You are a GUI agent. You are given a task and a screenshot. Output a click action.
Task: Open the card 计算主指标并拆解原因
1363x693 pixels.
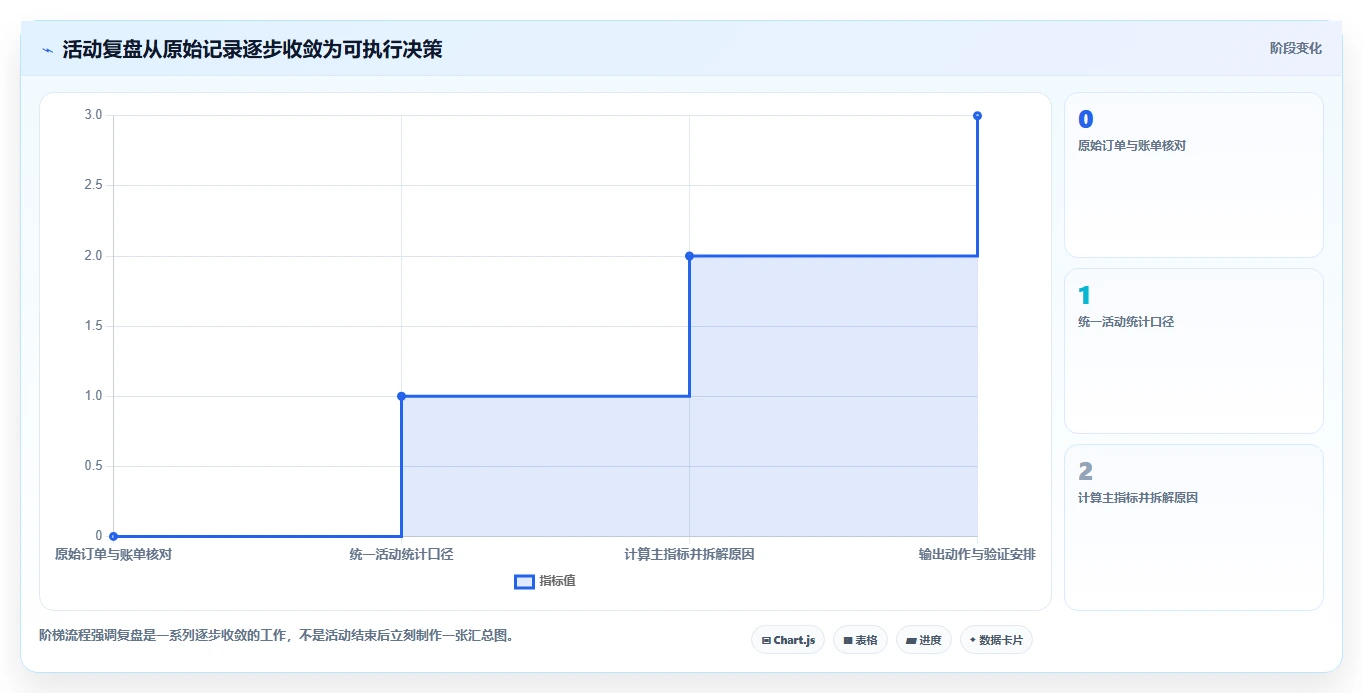click(x=1194, y=527)
